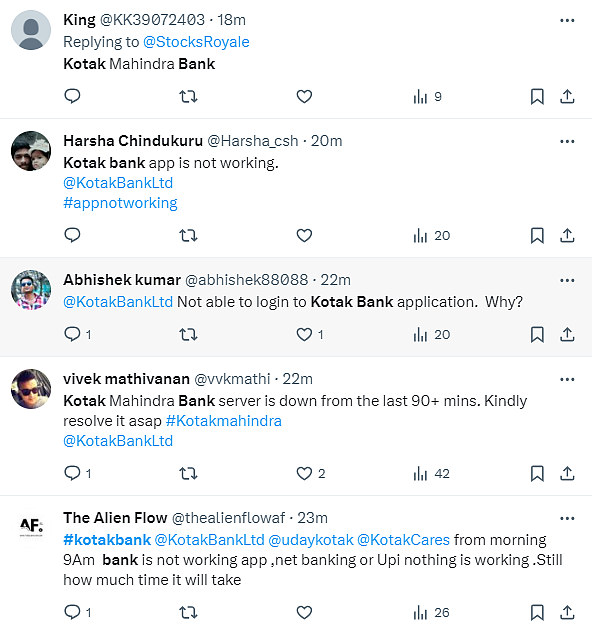The height and width of the screenshot is (630, 592).
Task: Bookmark Harsha Chindukuru's tweet
Action: (x=537, y=235)
